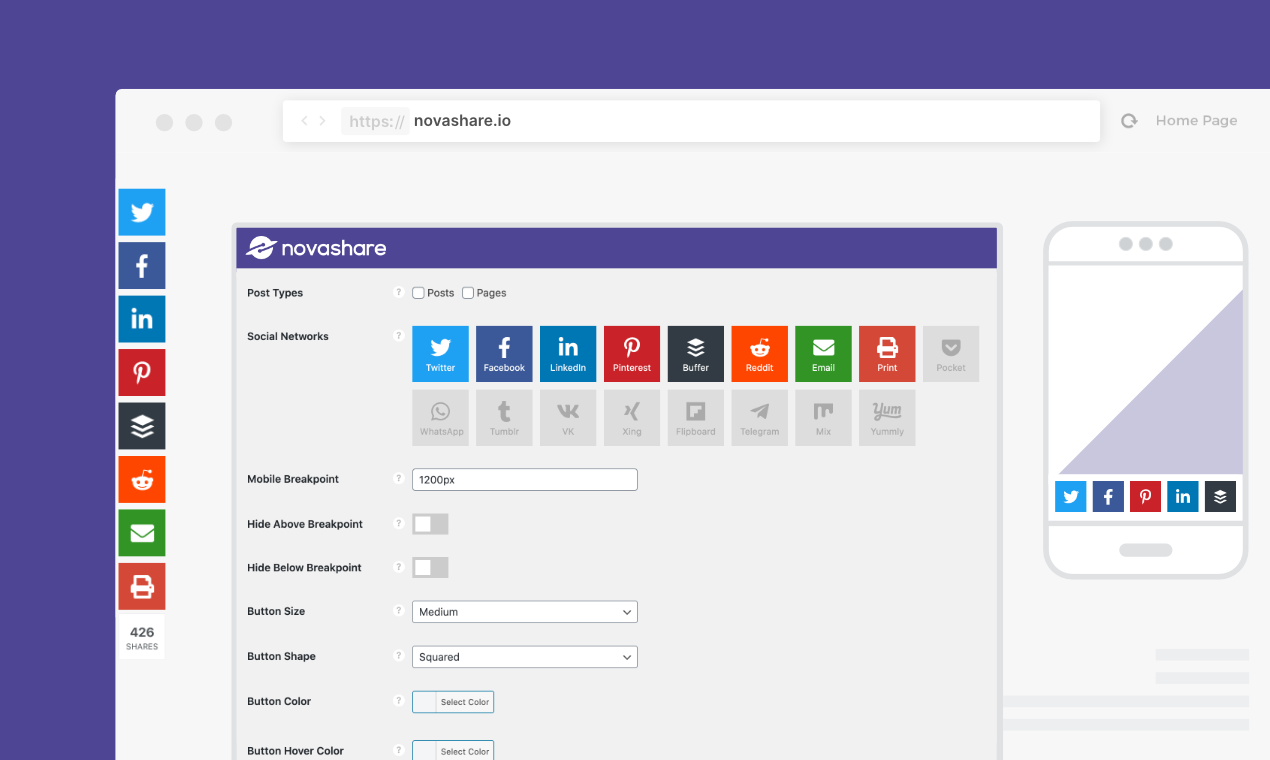Click the Reddit share button in left floating bar
Image resolution: width=1270 pixels, height=760 pixels.
point(142,480)
